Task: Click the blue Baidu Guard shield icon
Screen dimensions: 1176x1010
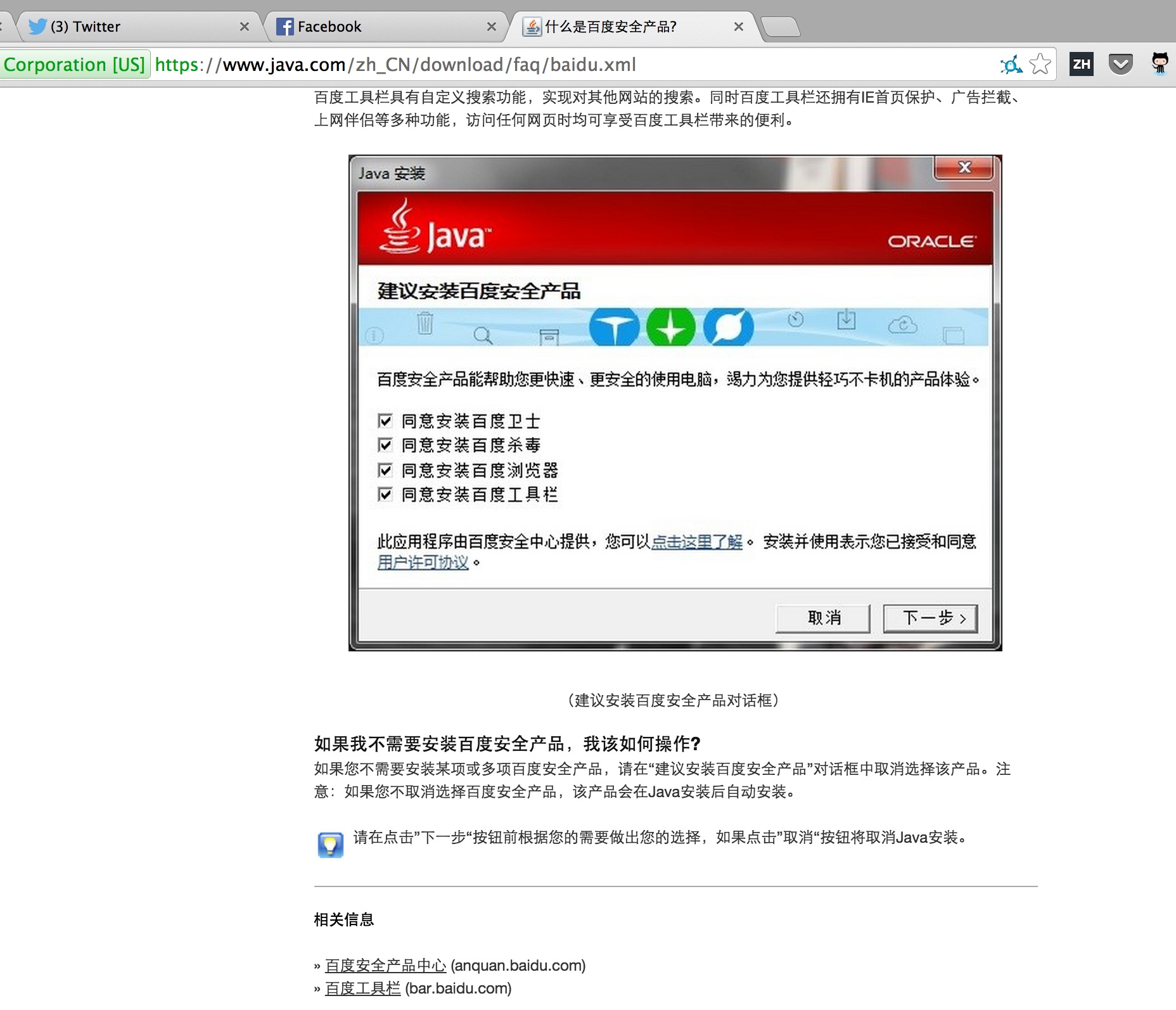Action: (614, 327)
